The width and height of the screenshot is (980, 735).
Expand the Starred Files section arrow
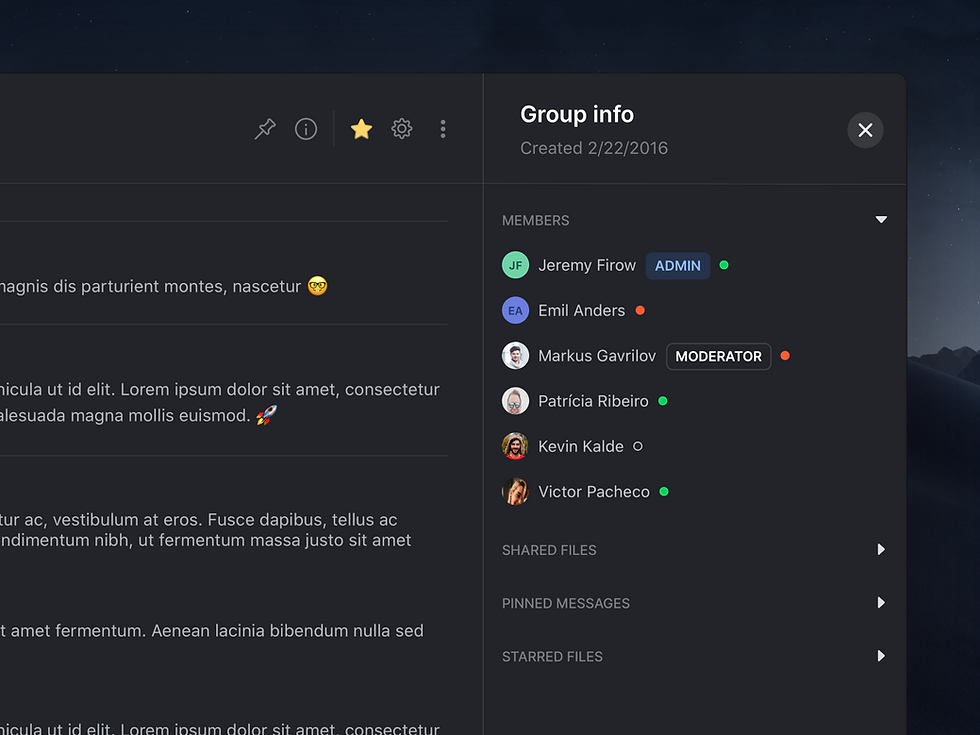pos(881,656)
